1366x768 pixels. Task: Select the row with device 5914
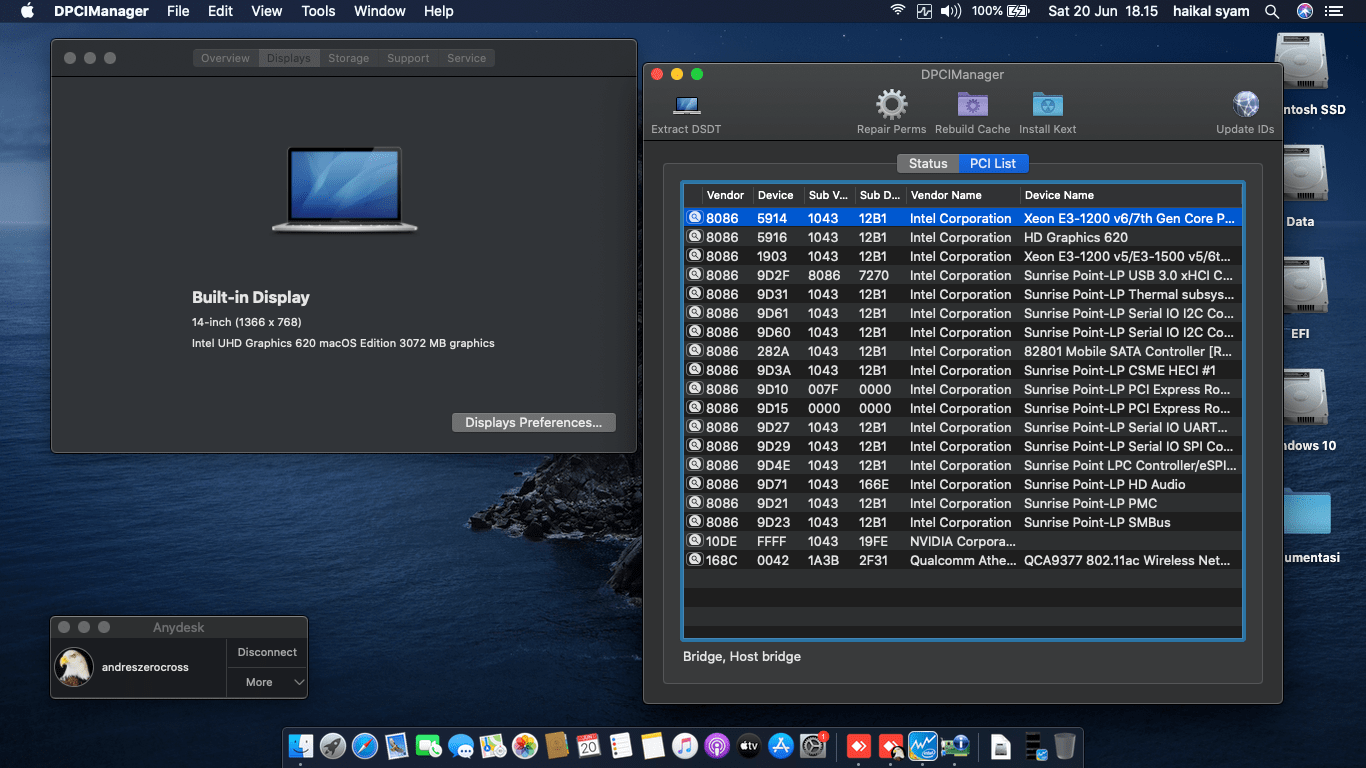963,218
